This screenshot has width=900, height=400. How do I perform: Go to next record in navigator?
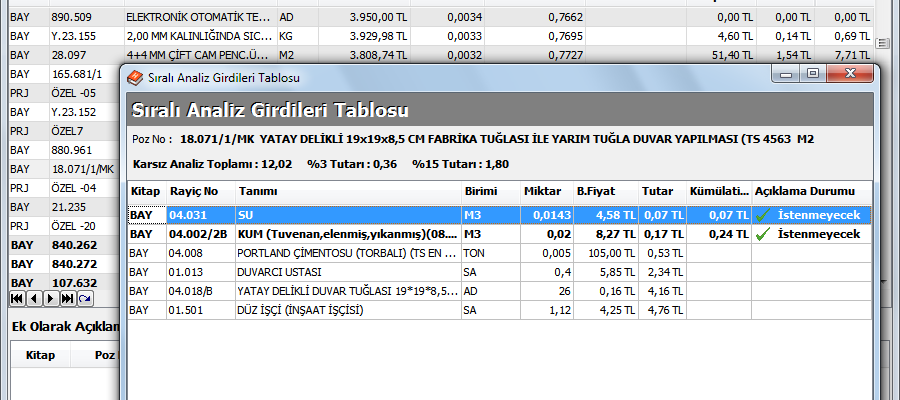51,298
